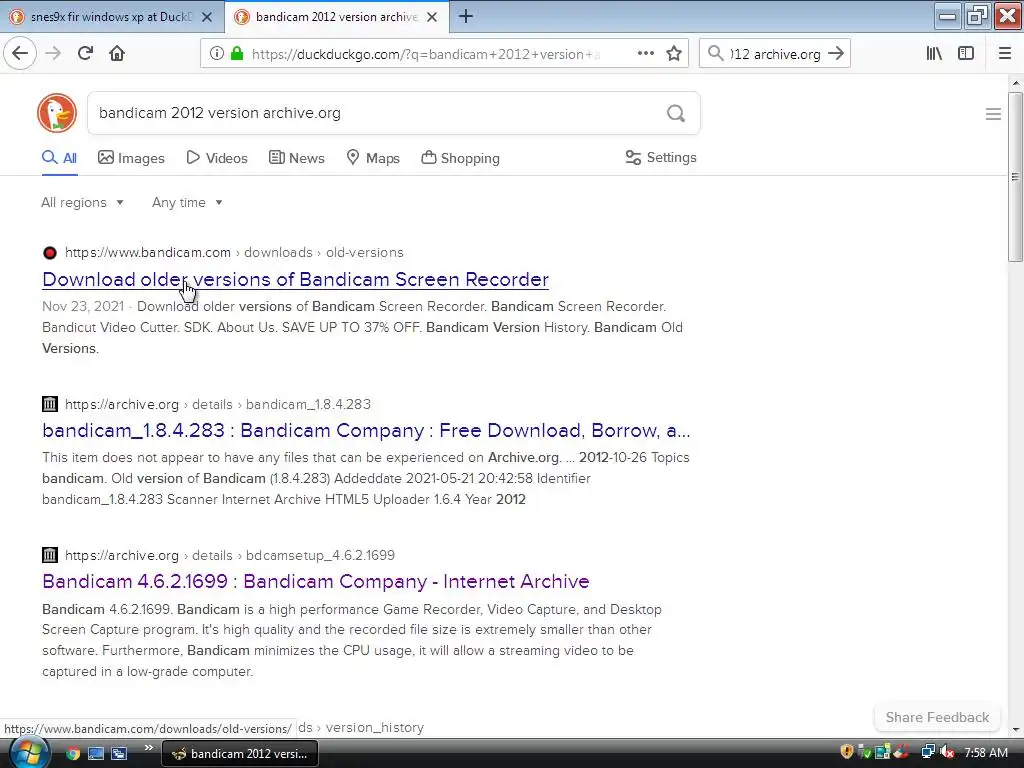This screenshot has height=768, width=1024.
Task: Click the bandicam.com red favicon
Action: pyautogui.click(x=50, y=253)
